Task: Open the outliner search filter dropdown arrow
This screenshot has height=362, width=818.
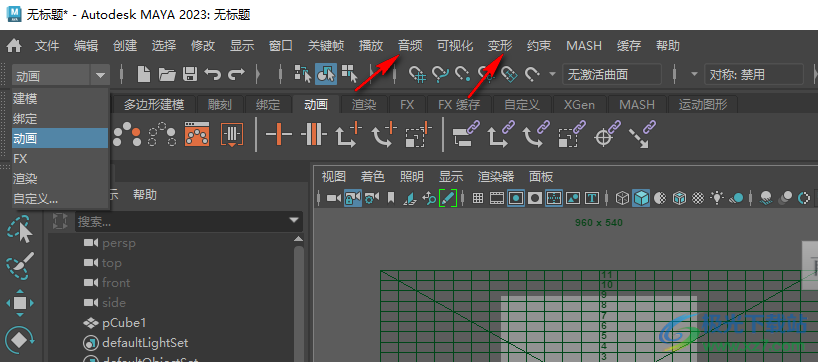Action: (x=295, y=221)
